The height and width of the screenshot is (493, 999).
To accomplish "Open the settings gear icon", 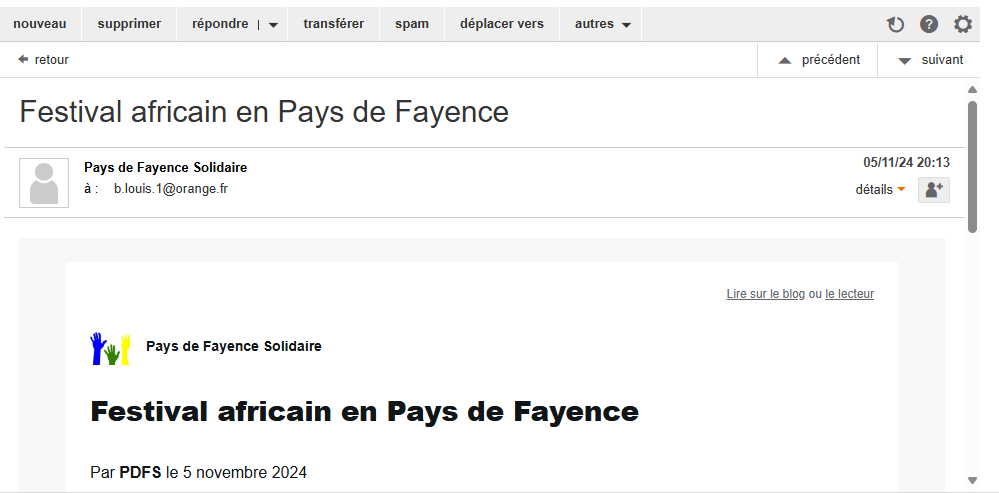I will point(962,25).
